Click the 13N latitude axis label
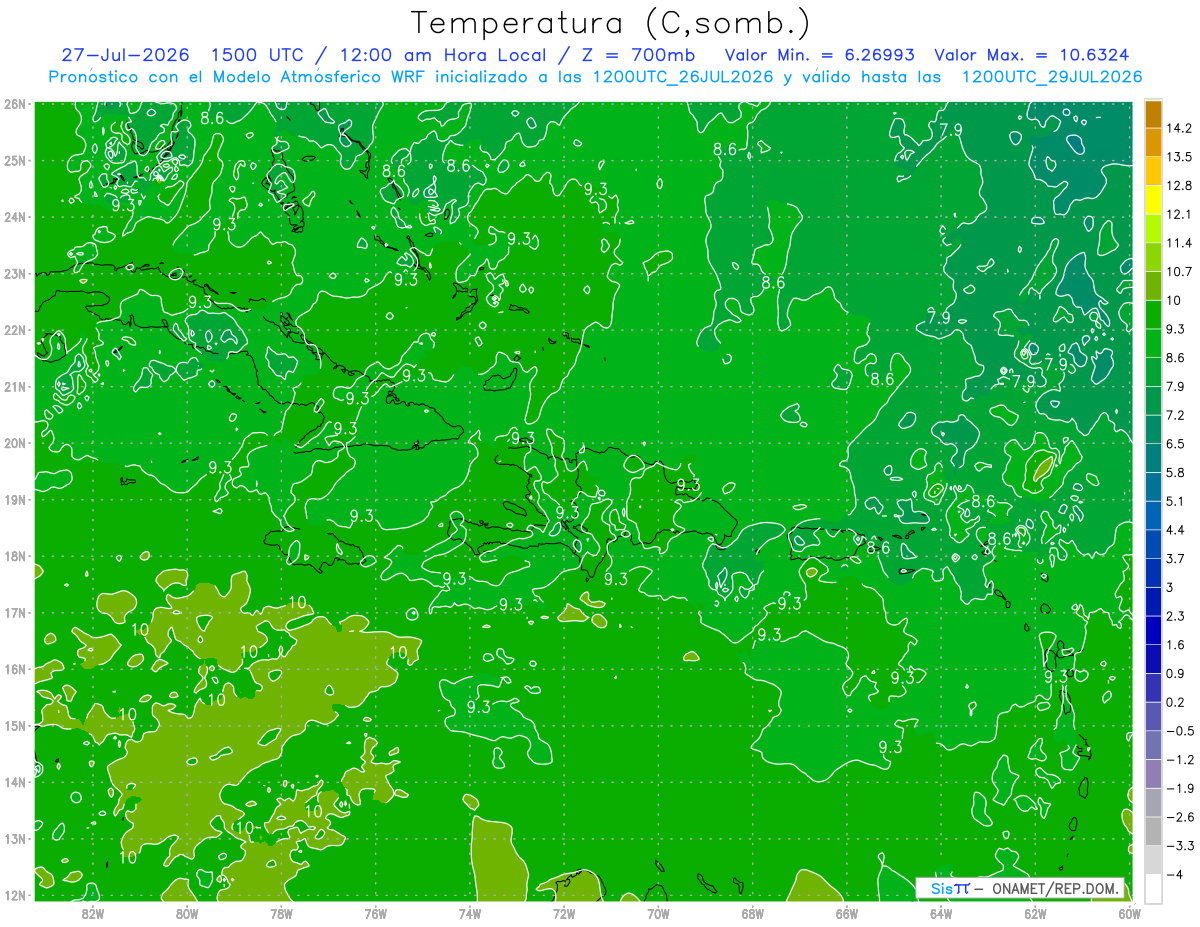The height and width of the screenshot is (927, 1200). (14, 838)
